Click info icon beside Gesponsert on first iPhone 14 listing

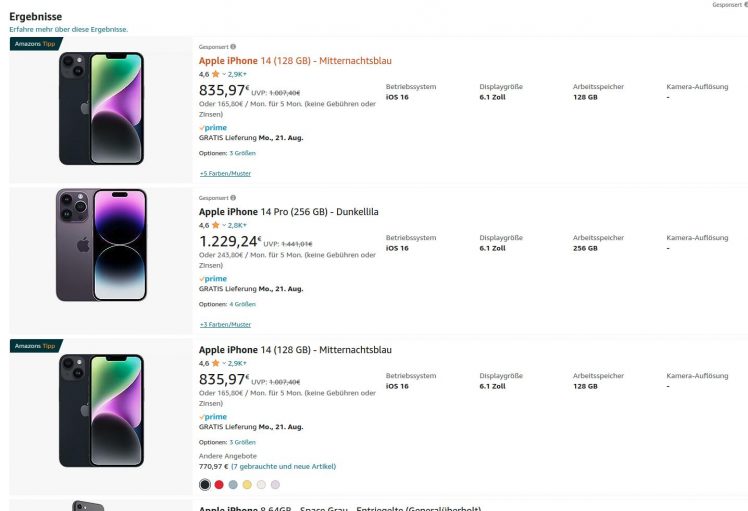pyautogui.click(x=233, y=46)
